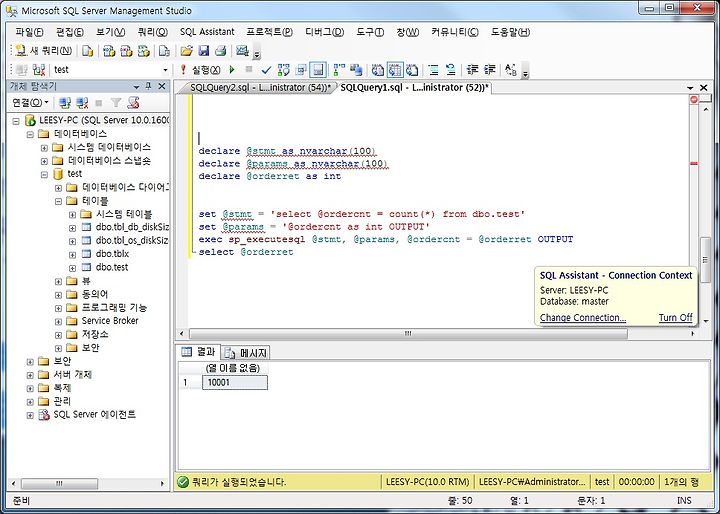Click the editor horizontal scrollbar thumb
The image size is (720, 514).
coord(408,333)
